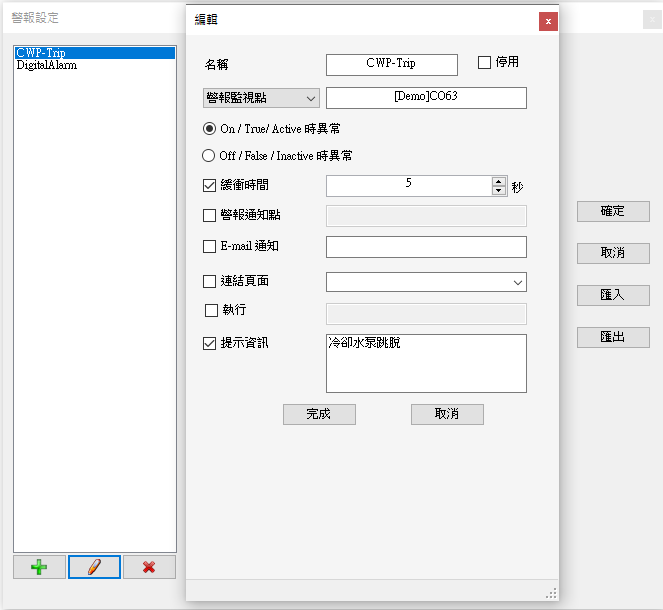Click the 完成 button

pos(319,414)
